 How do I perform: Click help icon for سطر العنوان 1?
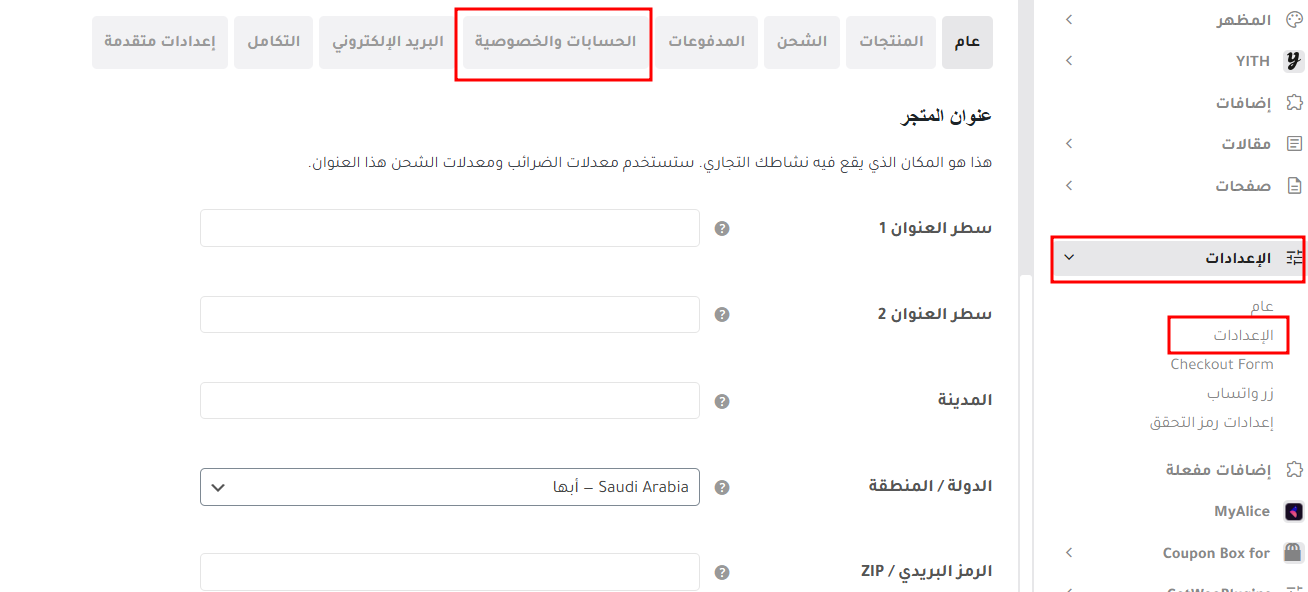pos(722,229)
